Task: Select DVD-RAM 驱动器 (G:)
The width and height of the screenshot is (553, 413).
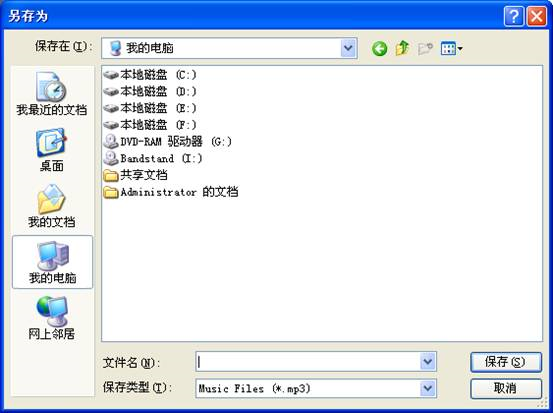Action: 168,142
